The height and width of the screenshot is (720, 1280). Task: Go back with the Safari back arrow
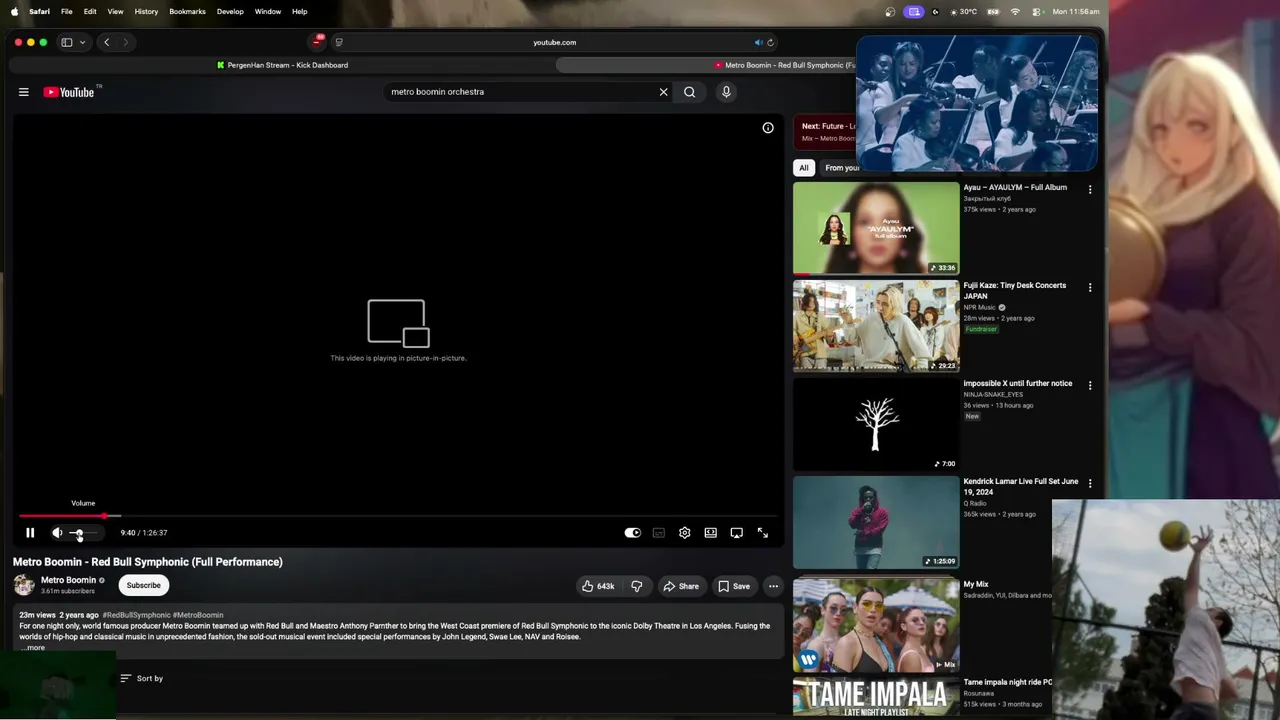(x=107, y=42)
